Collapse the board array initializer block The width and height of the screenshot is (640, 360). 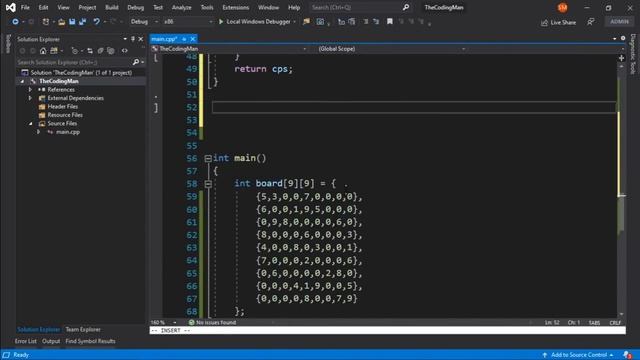coord(208,184)
